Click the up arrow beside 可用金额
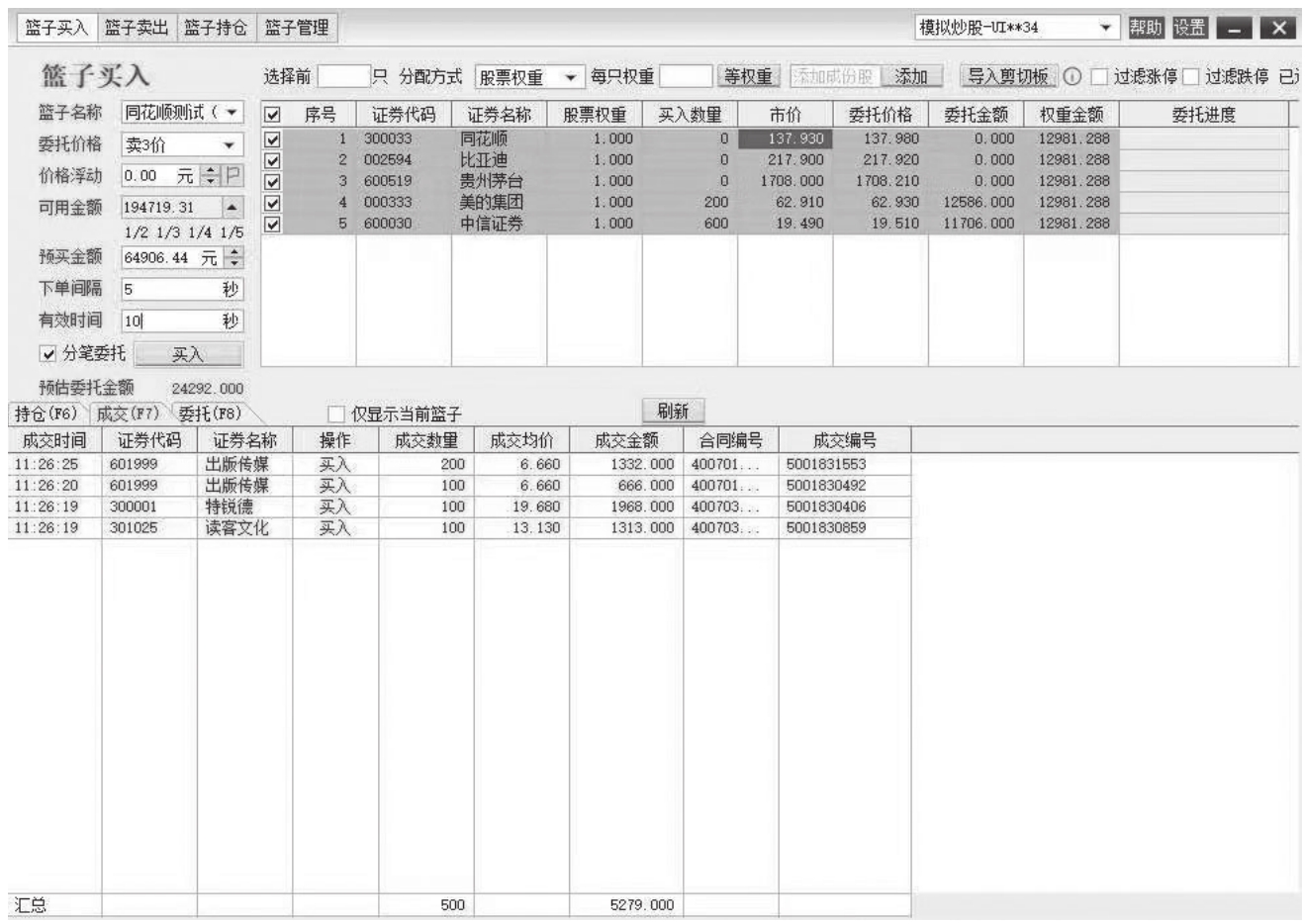The image size is (1305, 924). click(231, 208)
